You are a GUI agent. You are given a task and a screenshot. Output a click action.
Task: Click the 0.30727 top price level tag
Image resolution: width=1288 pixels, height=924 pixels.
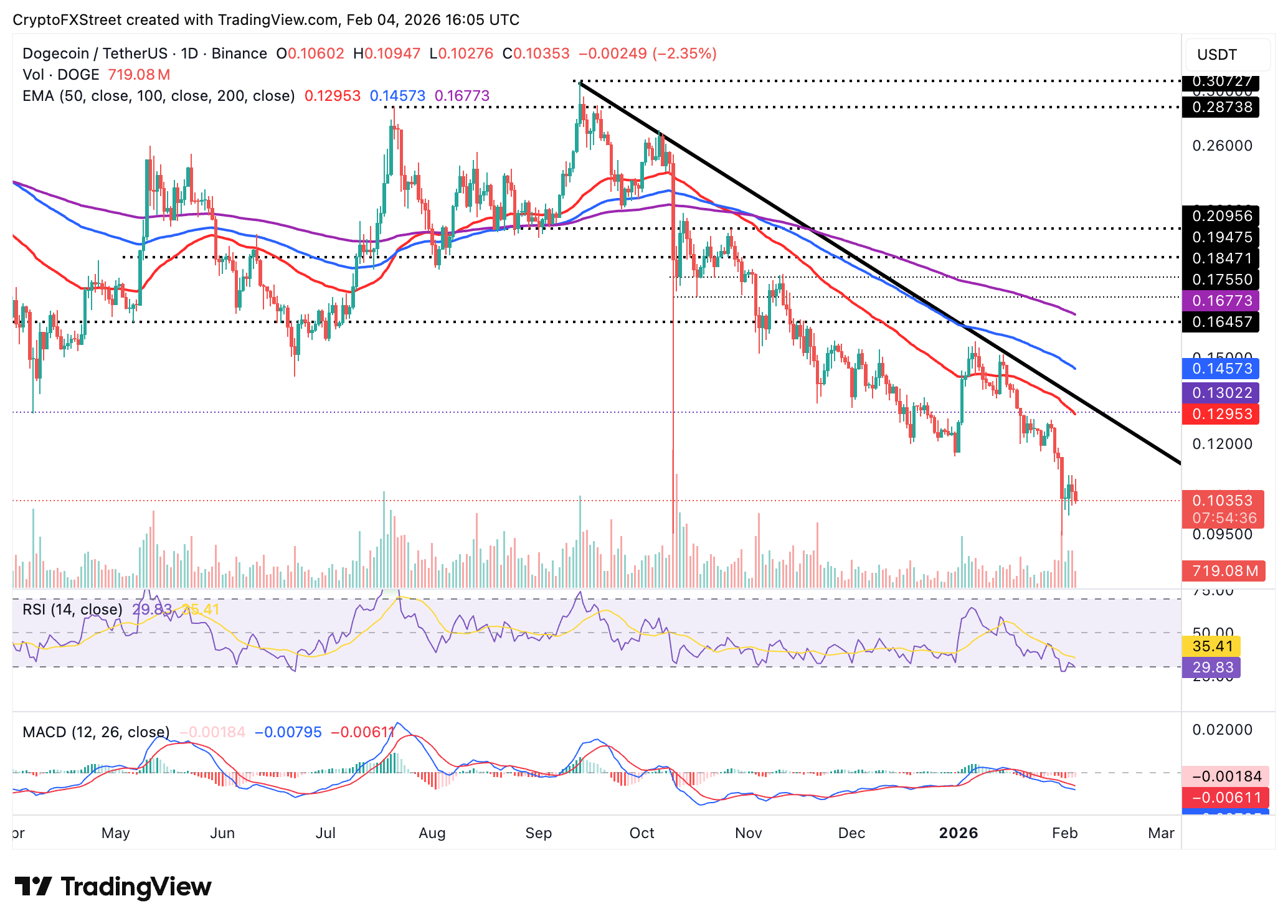(x=1221, y=82)
